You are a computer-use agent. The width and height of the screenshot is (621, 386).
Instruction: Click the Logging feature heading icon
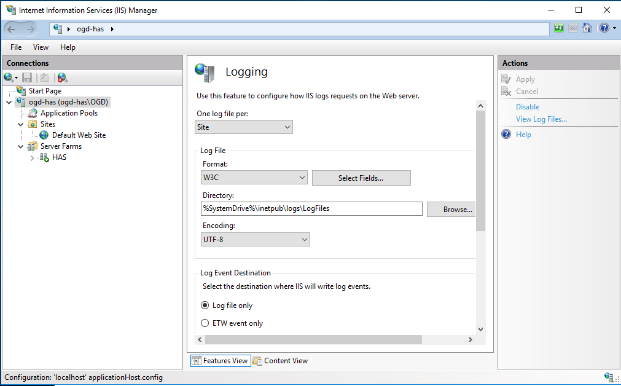(205, 72)
